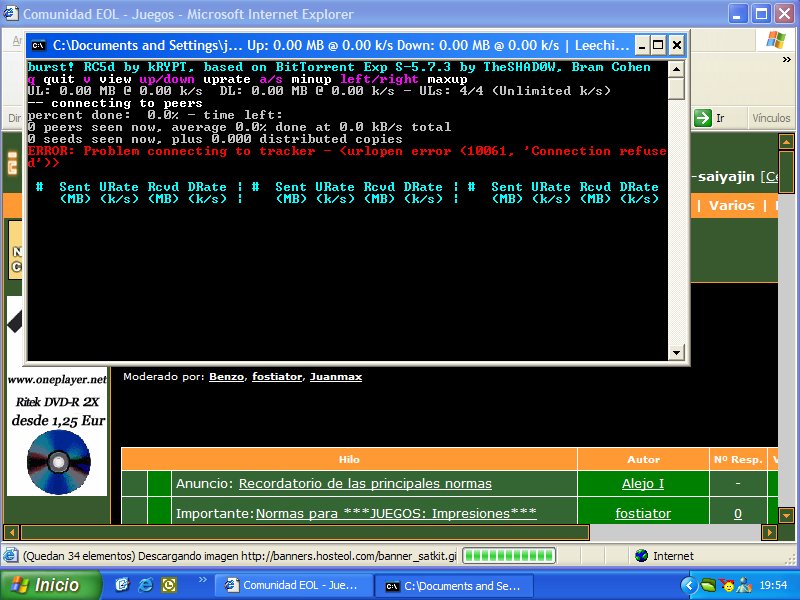
Task: Click the Internet zone globe icon
Action: coord(642,556)
